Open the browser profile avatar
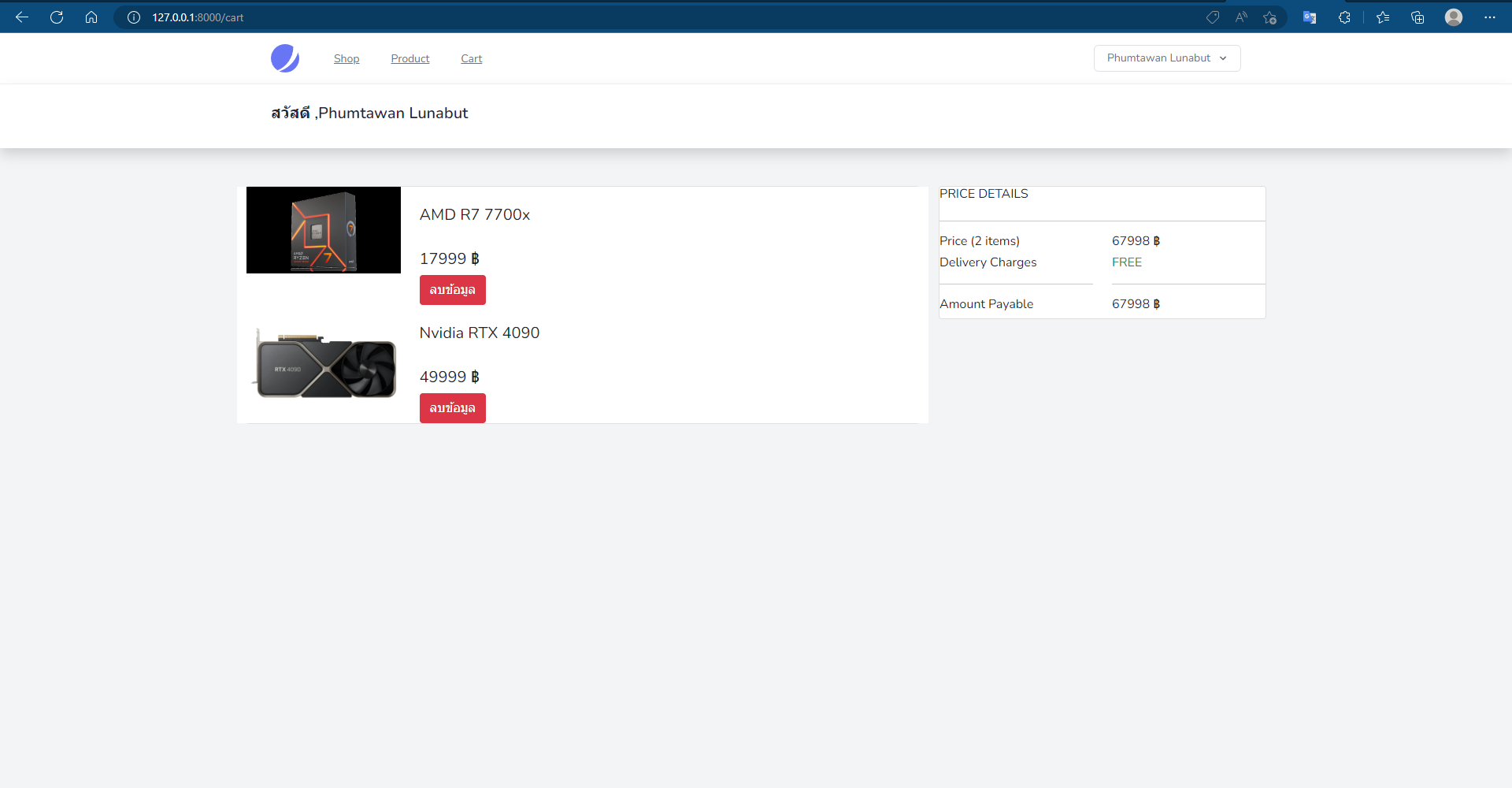The image size is (1512, 788). pos(1454,17)
